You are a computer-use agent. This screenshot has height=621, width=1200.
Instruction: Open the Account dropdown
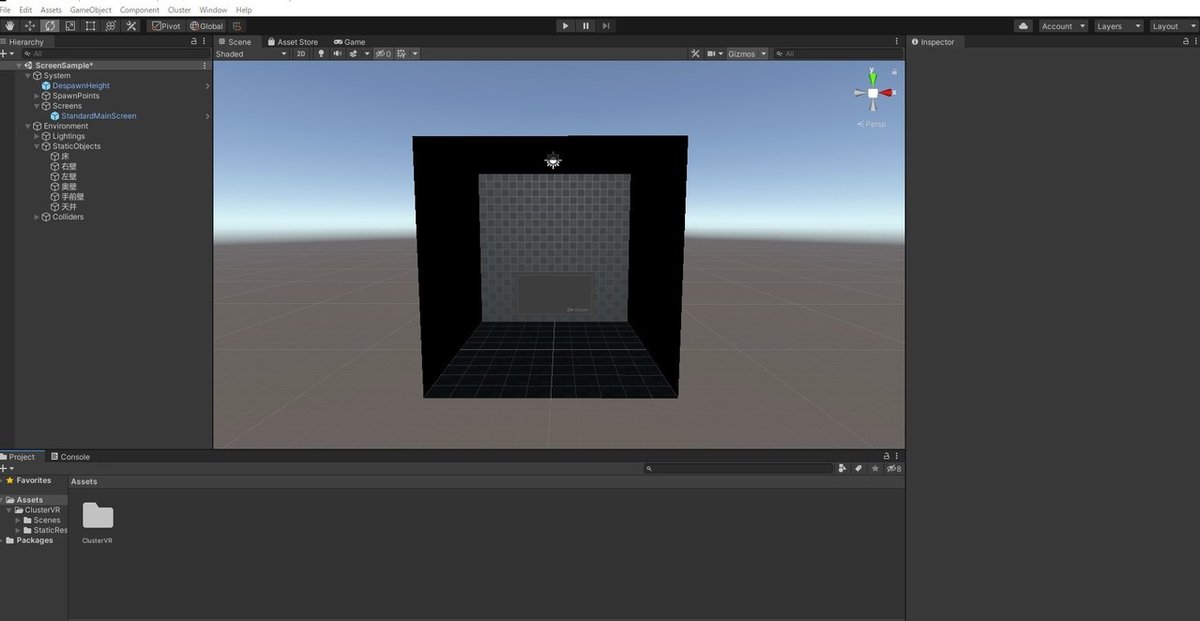point(1061,26)
